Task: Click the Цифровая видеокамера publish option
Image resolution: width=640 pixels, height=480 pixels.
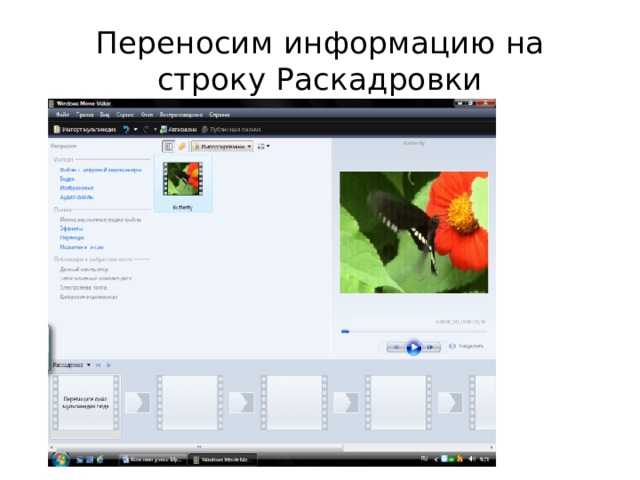Action: pyautogui.click(x=89, y=297)
